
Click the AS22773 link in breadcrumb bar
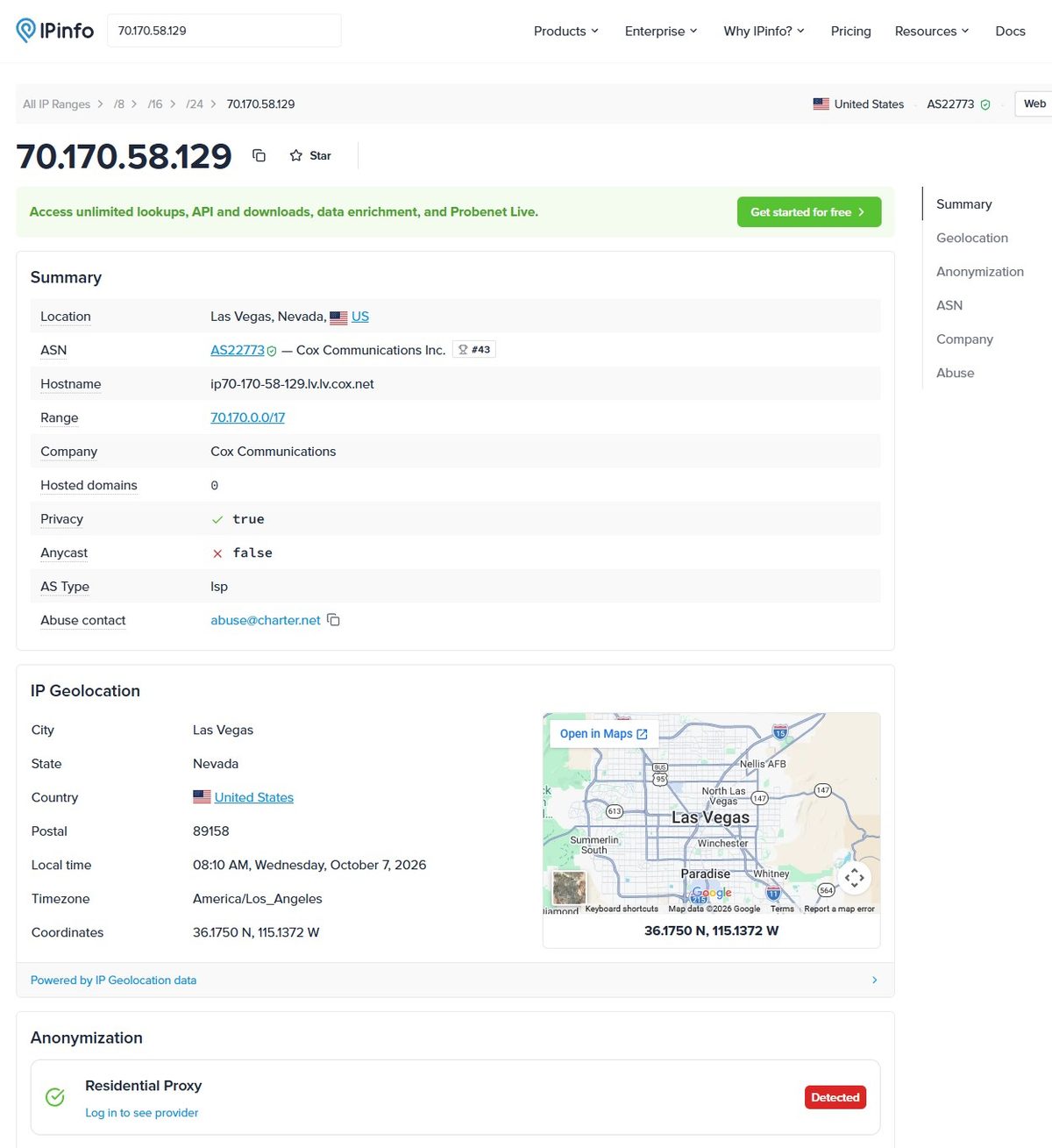click(x=950, y=104)
